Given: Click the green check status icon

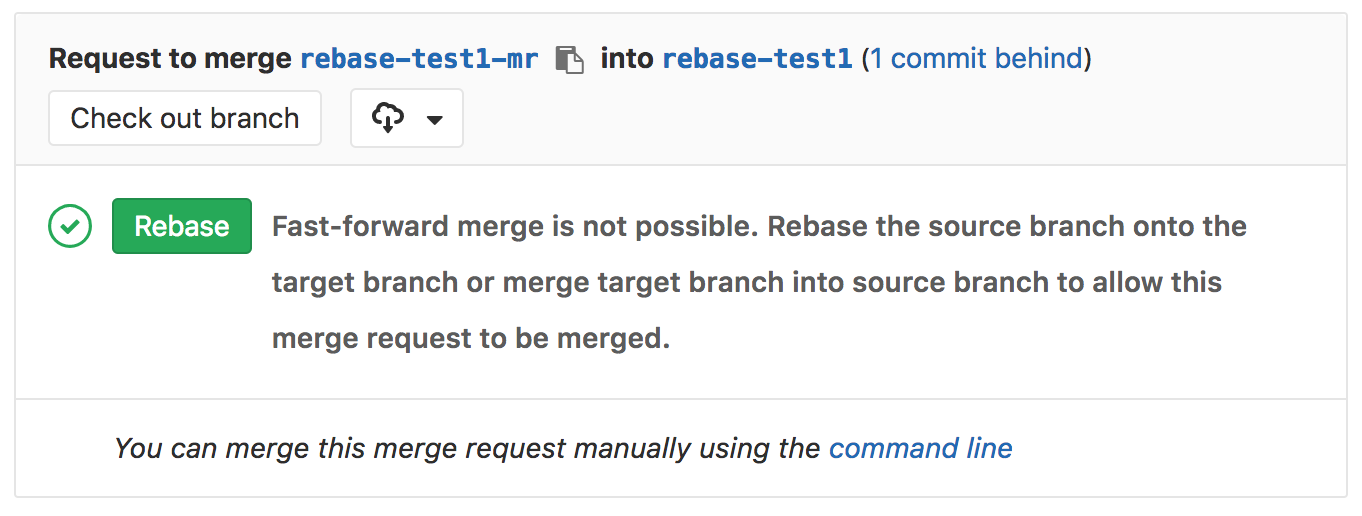Looking at the screenshot, I should [x=70, y=226].
